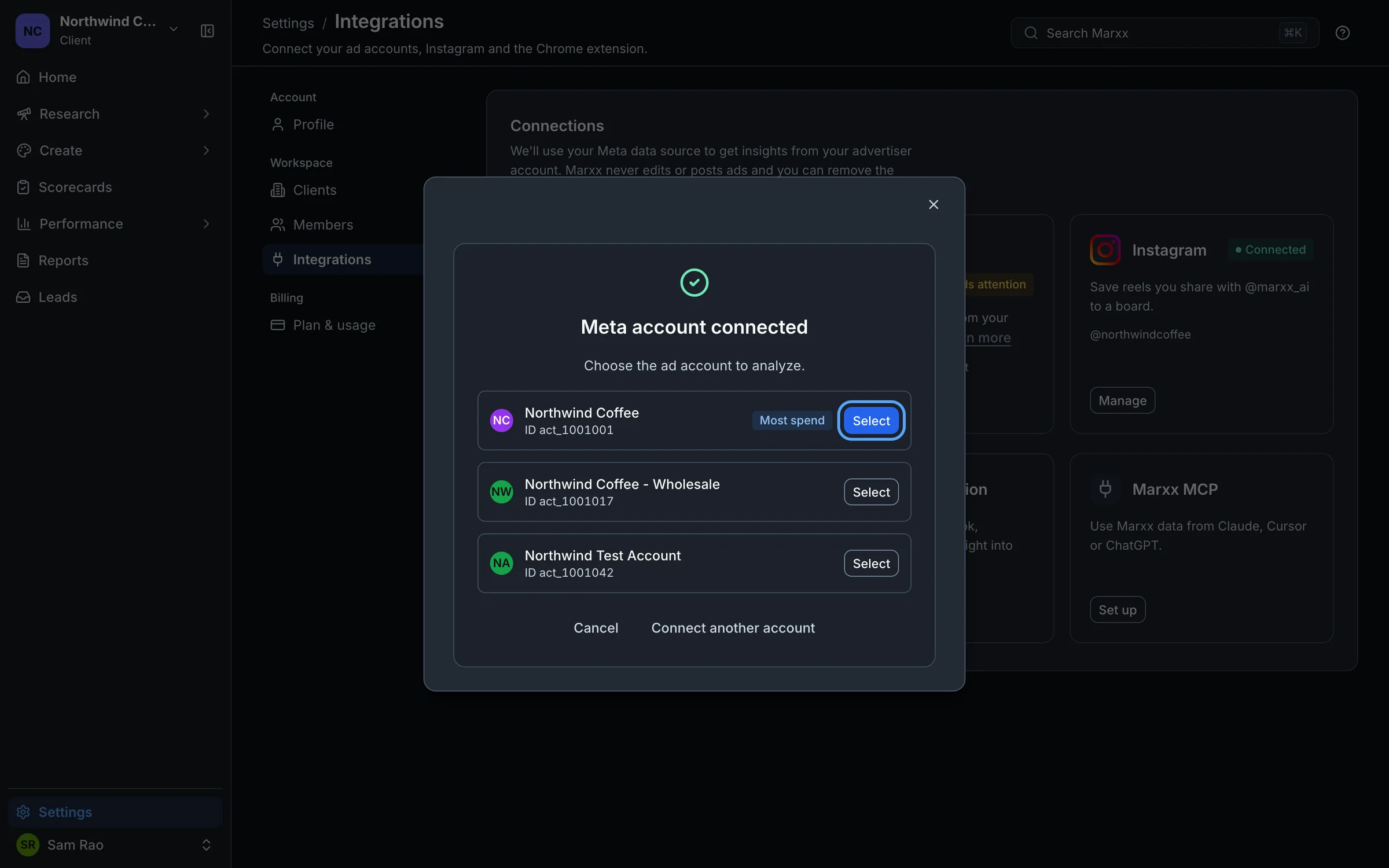Viewport: 1389px width, 868px height.
Task: Click the Settings breadcrumb link
Action: 288,23
